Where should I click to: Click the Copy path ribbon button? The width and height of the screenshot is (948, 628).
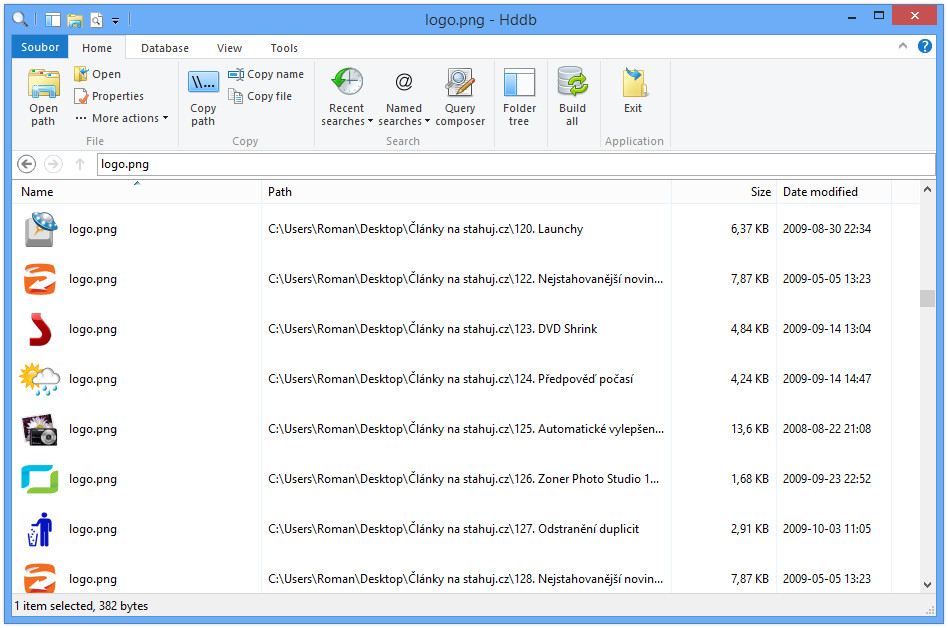203,97
